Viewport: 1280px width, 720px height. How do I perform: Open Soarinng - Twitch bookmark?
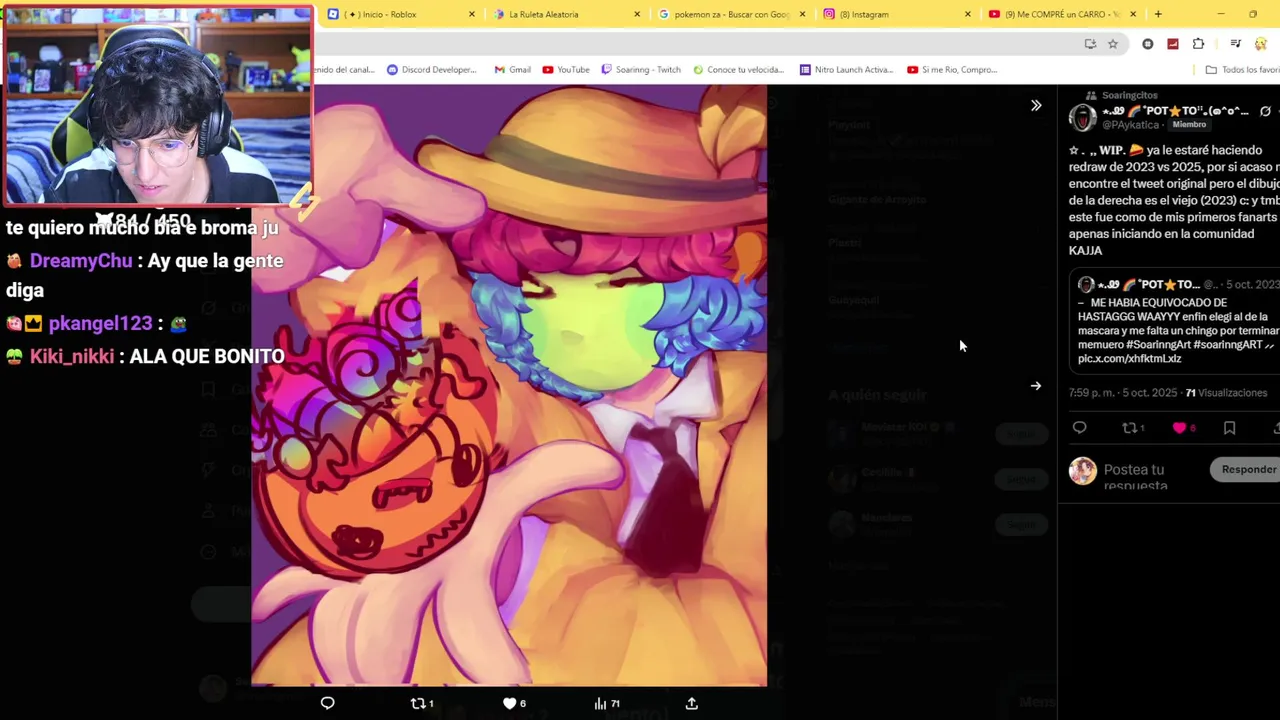(641, 70)
